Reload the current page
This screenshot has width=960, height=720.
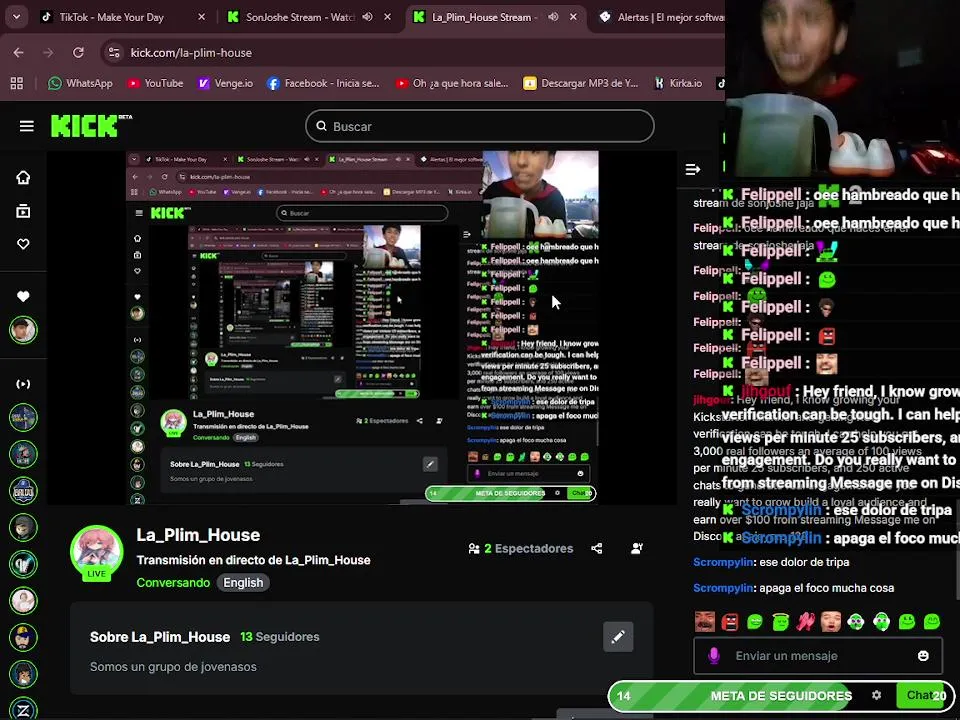coord(78,53)
